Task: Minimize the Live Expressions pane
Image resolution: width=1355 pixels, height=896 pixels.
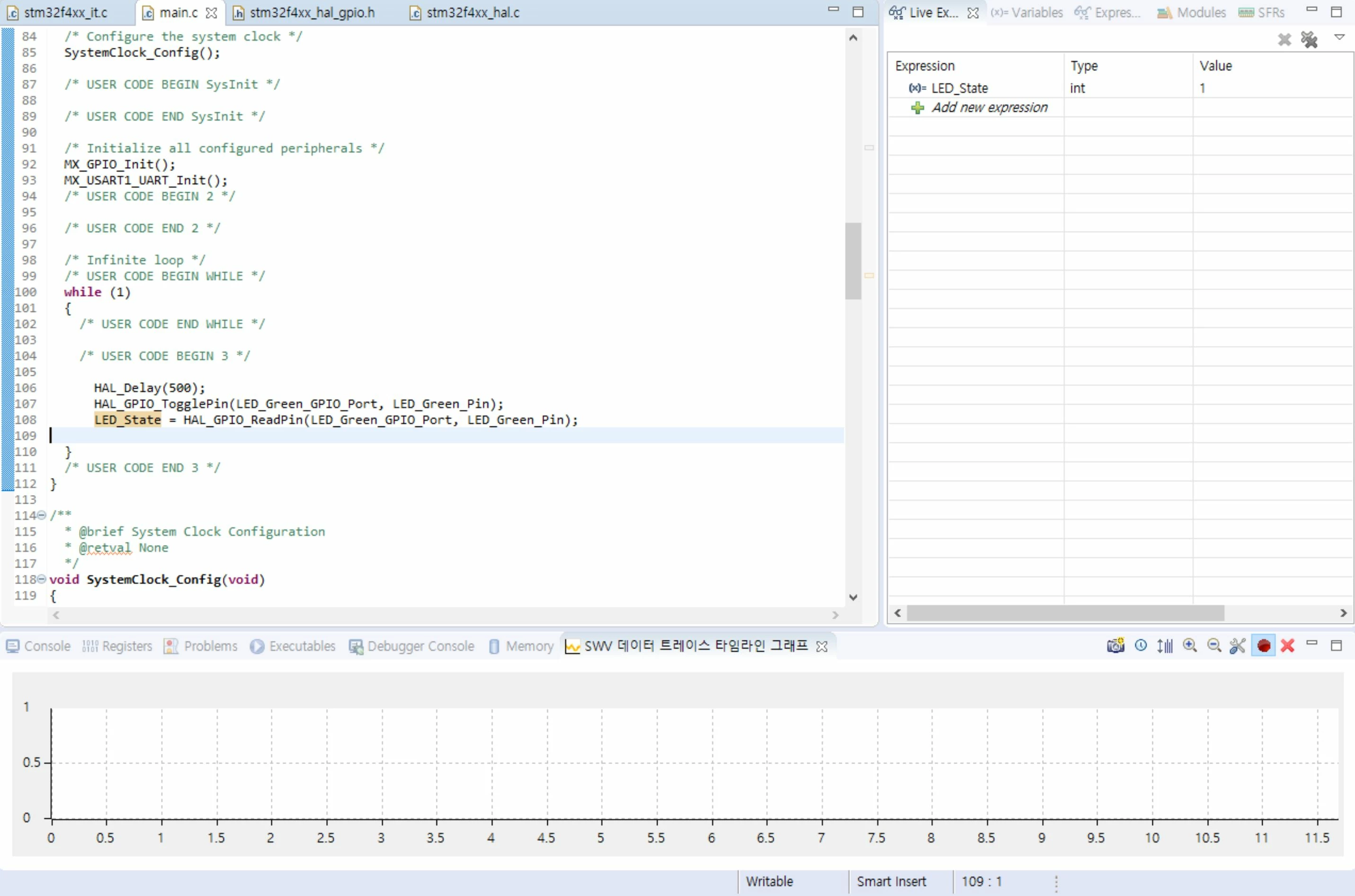Action: [x=1312, y=10]
